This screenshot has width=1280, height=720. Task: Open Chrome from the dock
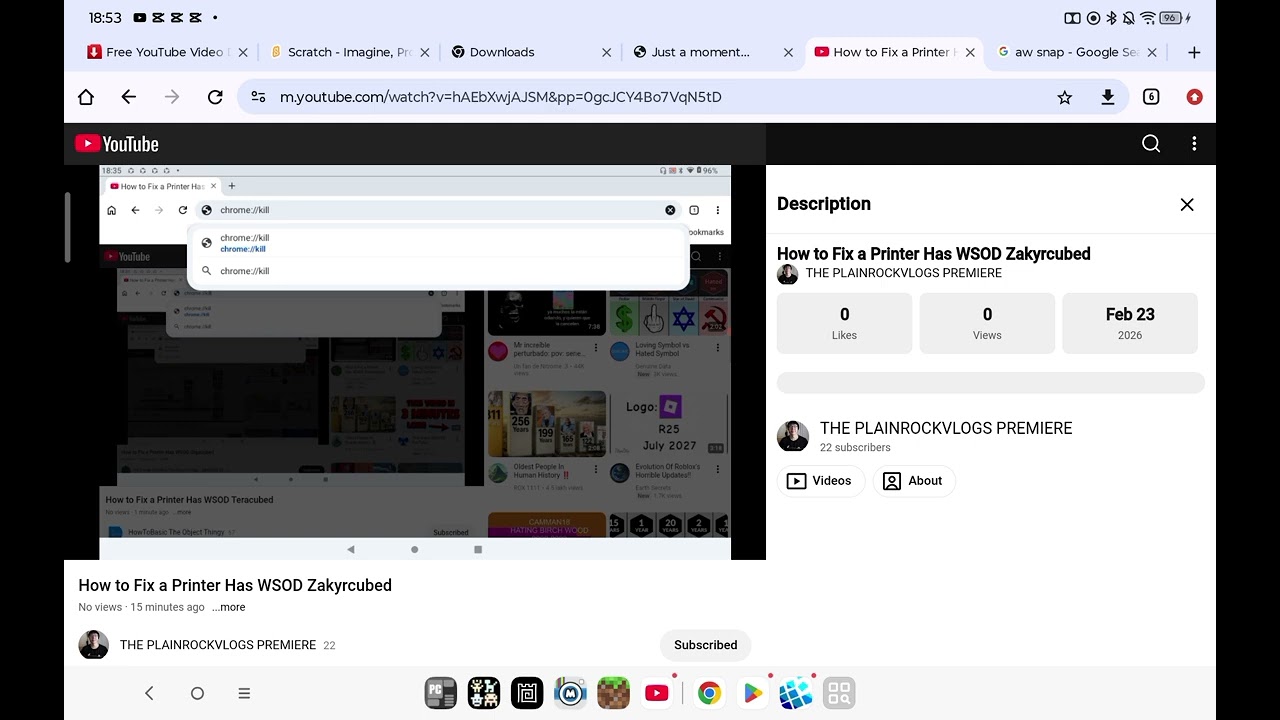coord(710,693)
